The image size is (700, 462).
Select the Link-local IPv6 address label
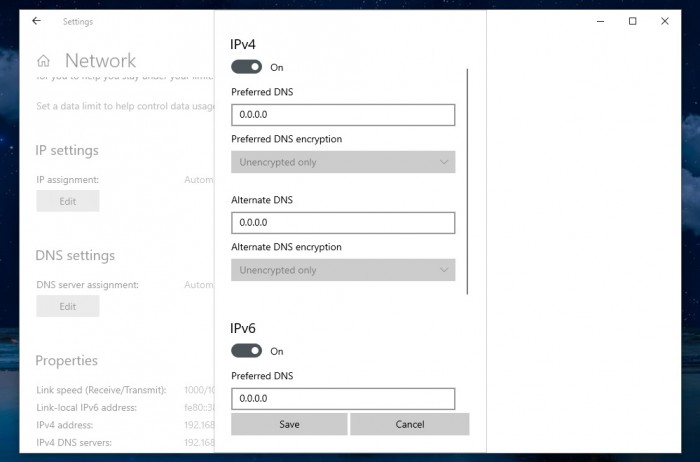click(87, 408)
